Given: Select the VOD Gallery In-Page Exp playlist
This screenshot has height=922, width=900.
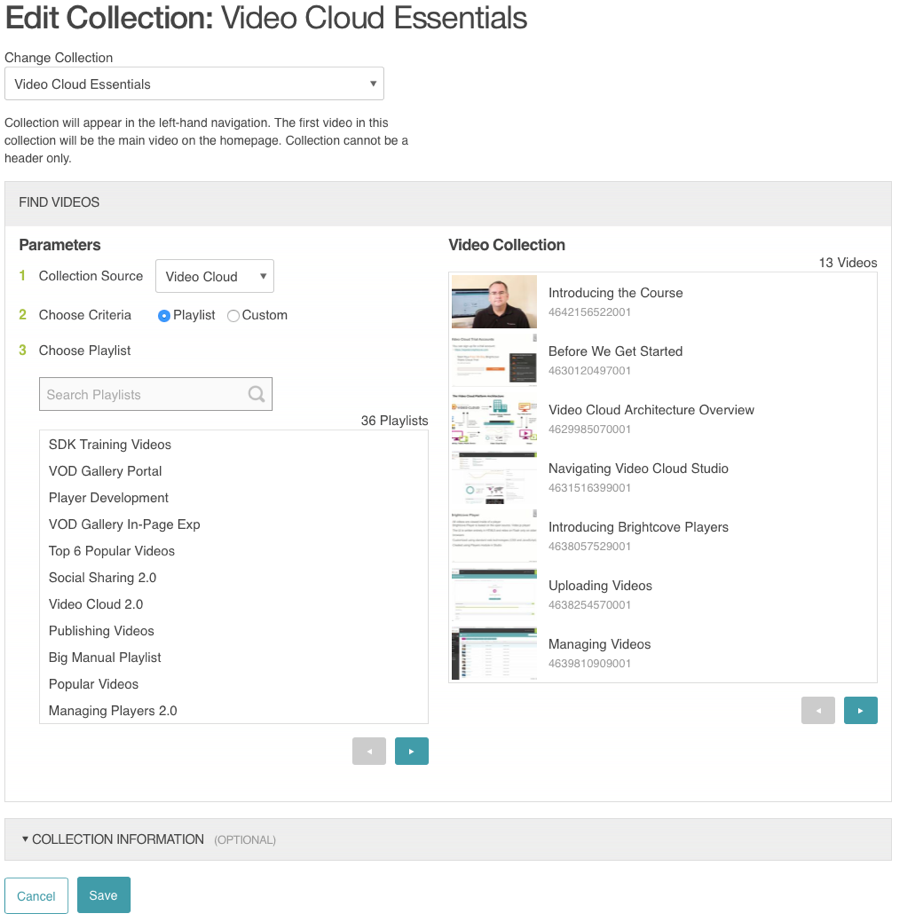Looking at the screenshot, I should point(125,524).
